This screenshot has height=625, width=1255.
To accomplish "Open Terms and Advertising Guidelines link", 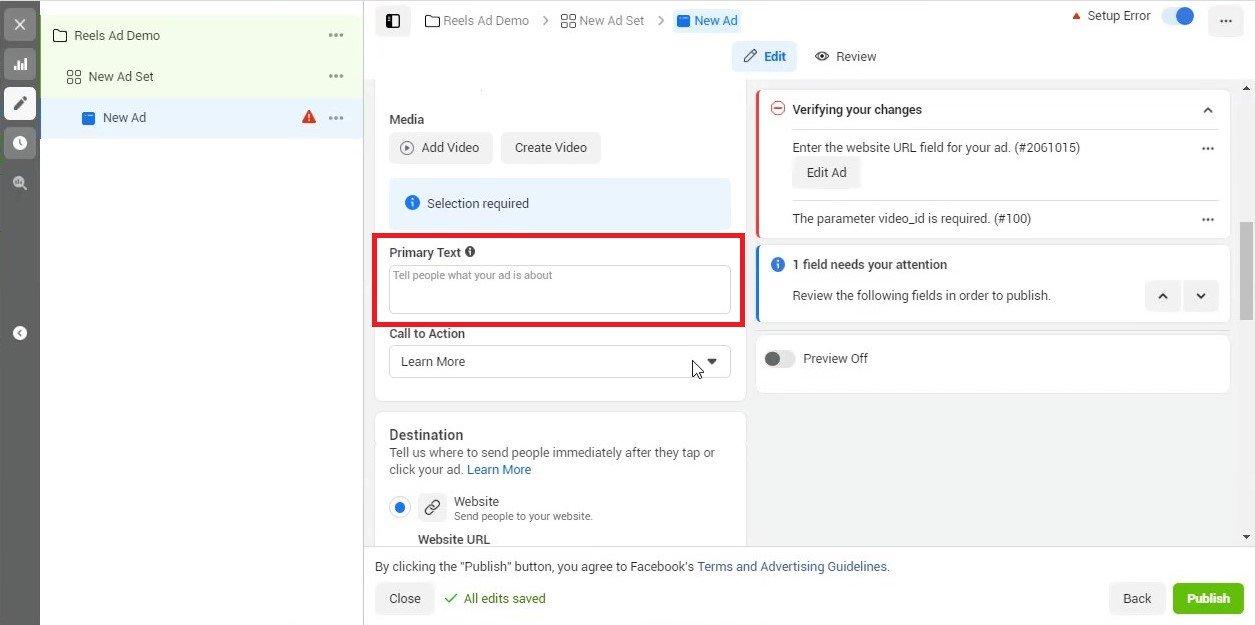I will (x=792, y=566).
